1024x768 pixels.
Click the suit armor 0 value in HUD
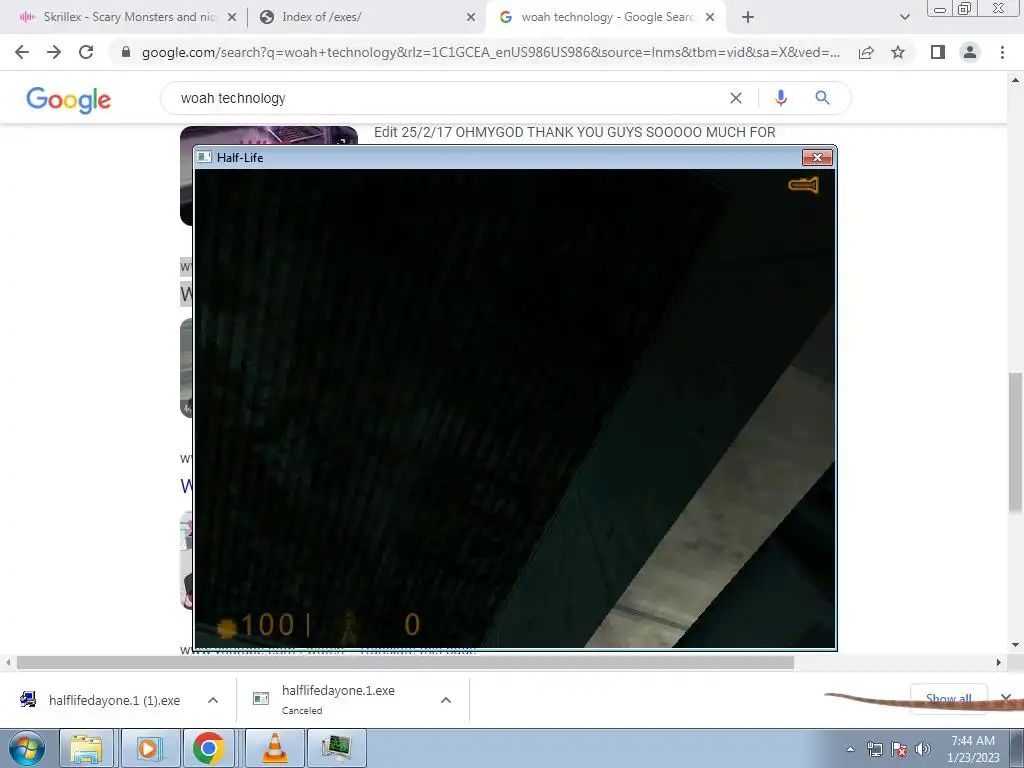412,625
